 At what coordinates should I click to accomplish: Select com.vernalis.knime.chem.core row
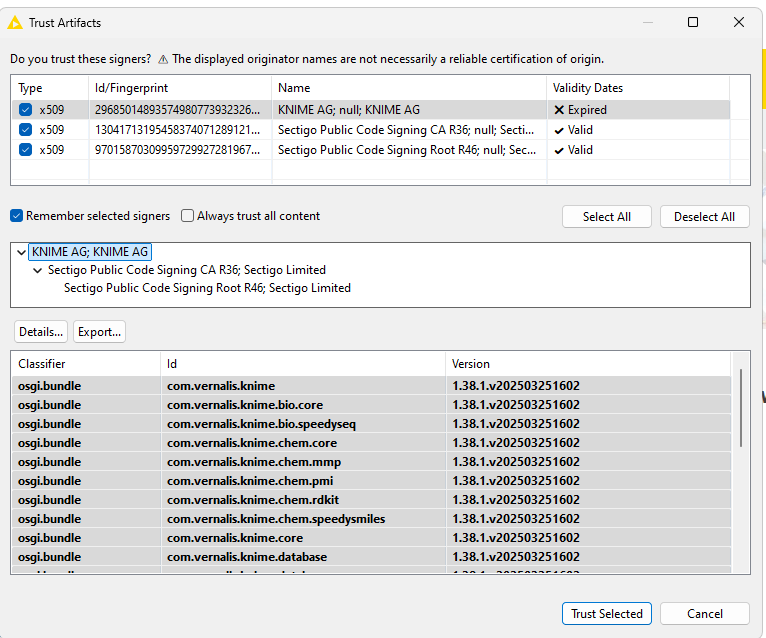point(371,443)
